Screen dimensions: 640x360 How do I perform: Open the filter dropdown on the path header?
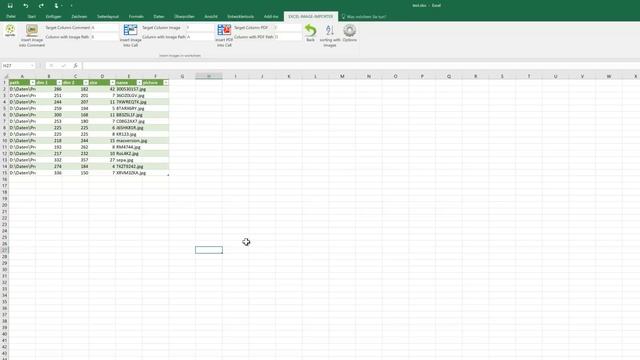click(x=32, y=83)
